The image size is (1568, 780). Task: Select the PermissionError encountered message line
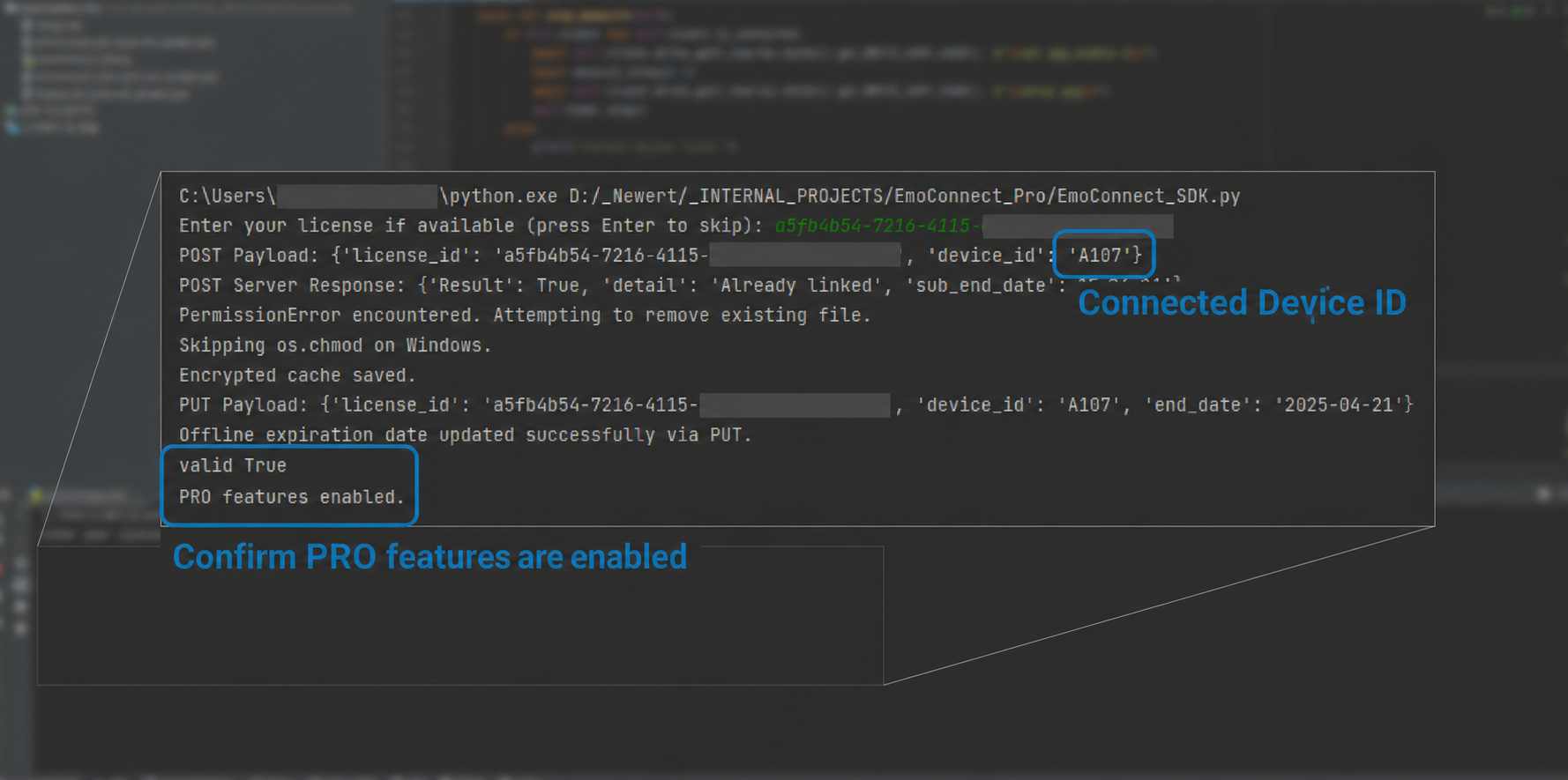pyautogui.click(x=525, y=316)
